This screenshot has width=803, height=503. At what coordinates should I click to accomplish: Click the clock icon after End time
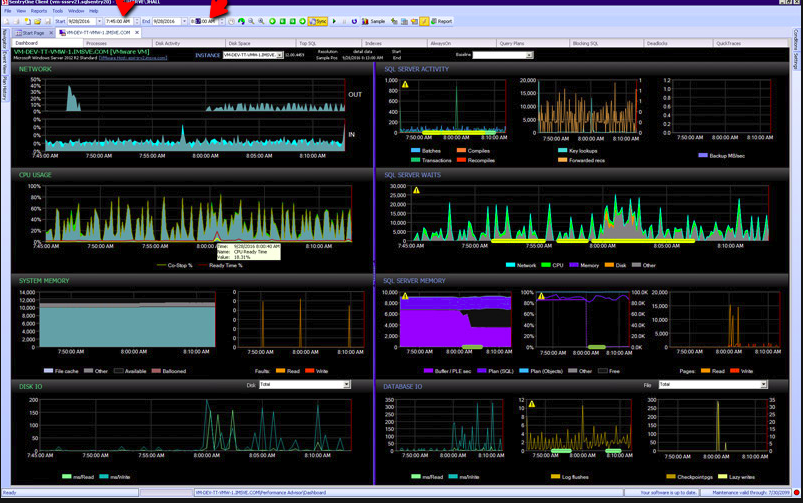(x=231, y=22)
